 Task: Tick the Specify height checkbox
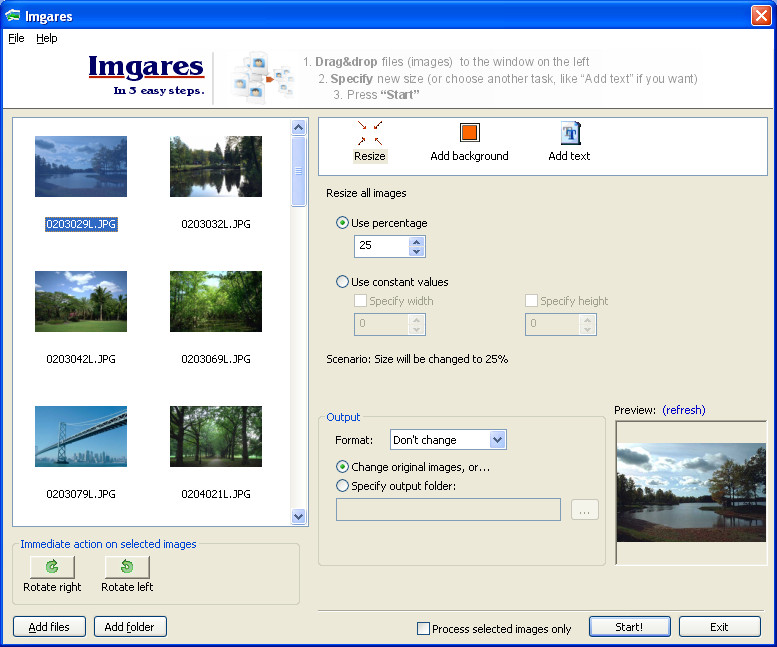click(x=531, y=301)
